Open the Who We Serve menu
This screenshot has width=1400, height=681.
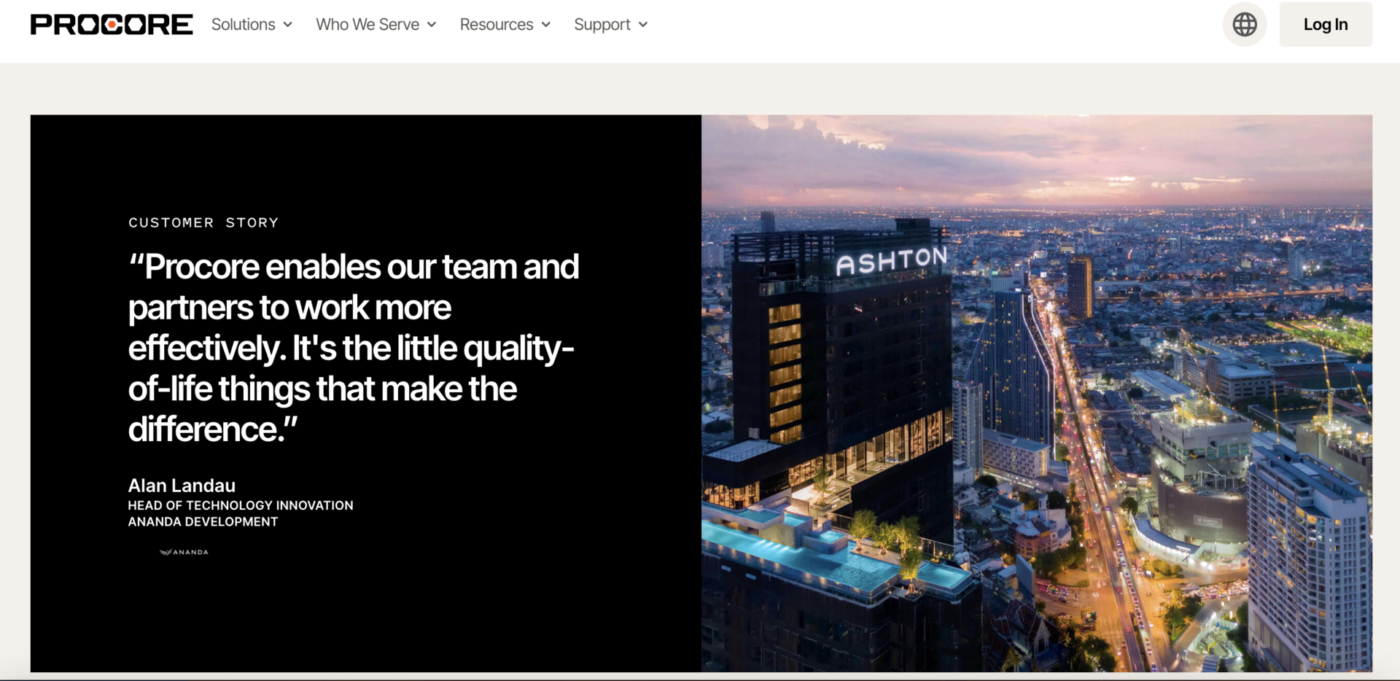point(376,24)
